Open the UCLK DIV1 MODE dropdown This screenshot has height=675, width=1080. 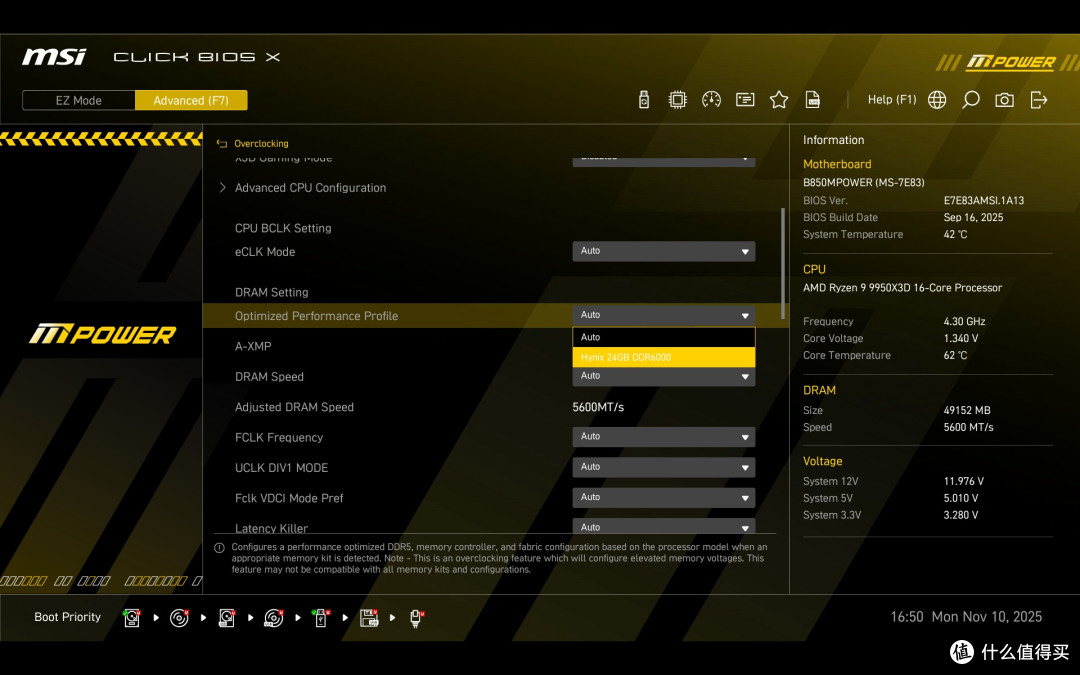[x=663, y=467]
